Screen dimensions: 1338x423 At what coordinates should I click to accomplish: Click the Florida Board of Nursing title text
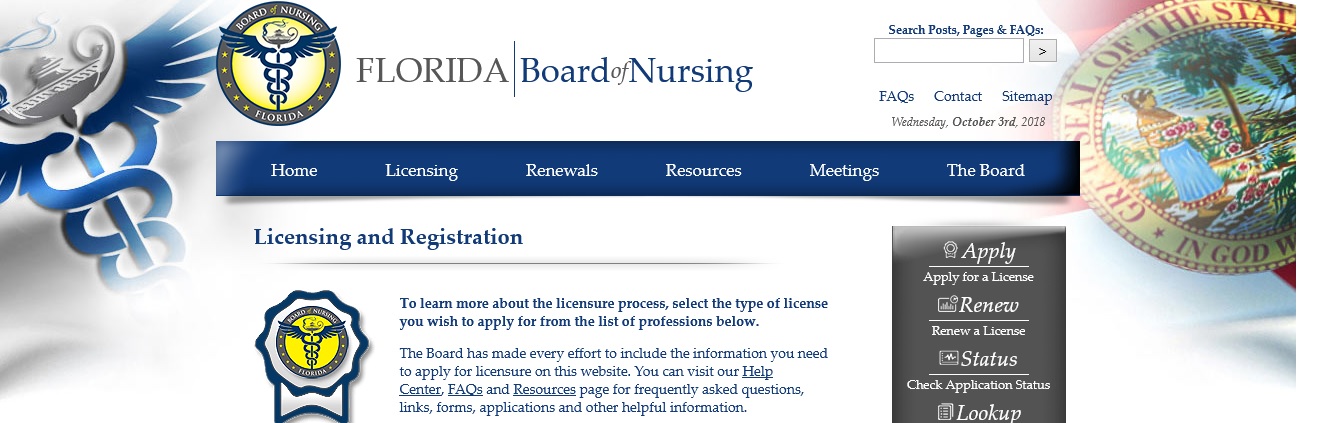(554, 71)
